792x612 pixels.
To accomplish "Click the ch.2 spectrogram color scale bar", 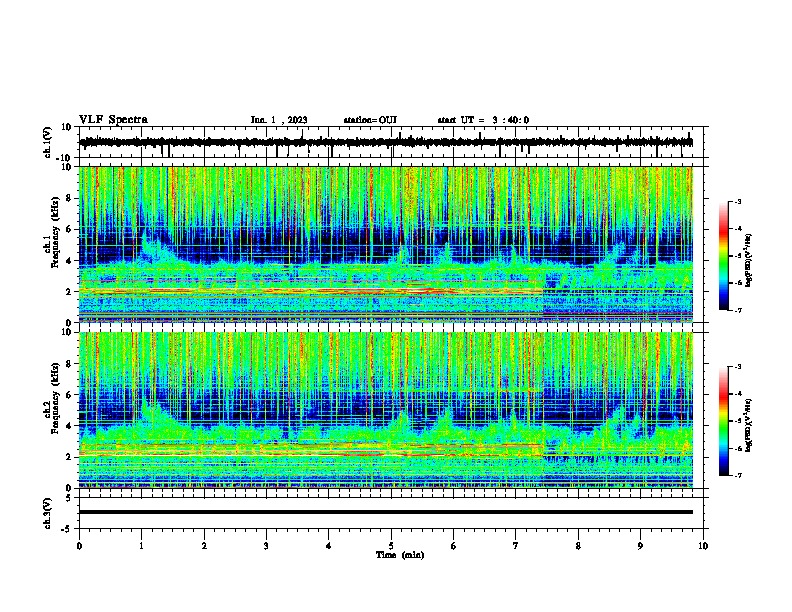I will [723, 421].
